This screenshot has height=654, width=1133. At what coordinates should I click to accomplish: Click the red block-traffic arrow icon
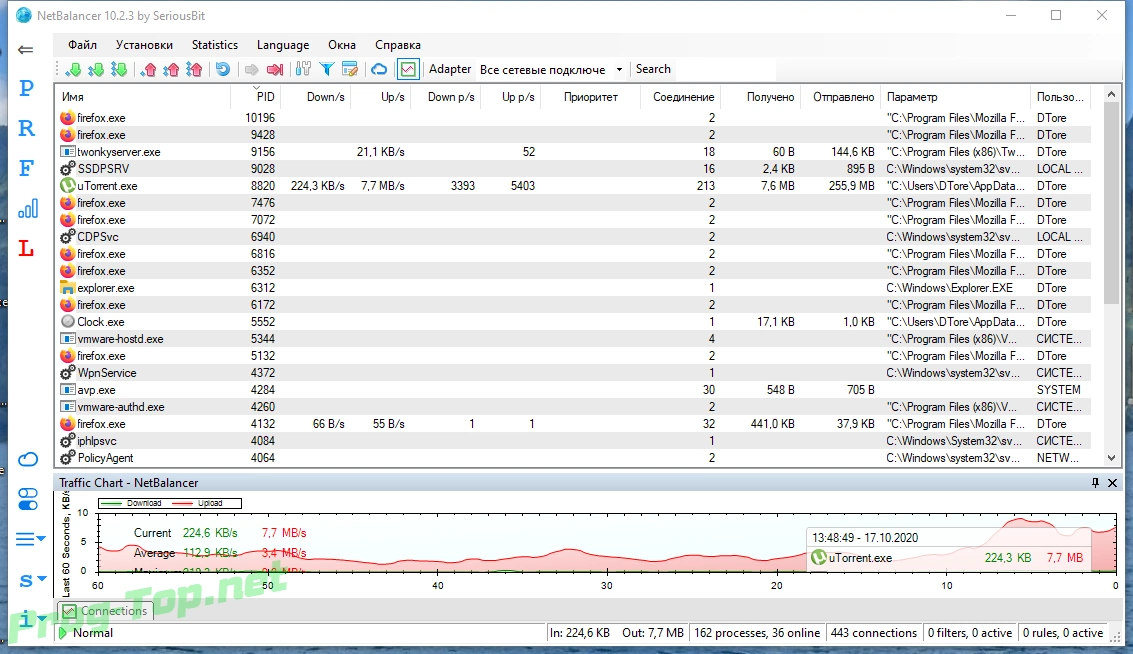(275, 69)
